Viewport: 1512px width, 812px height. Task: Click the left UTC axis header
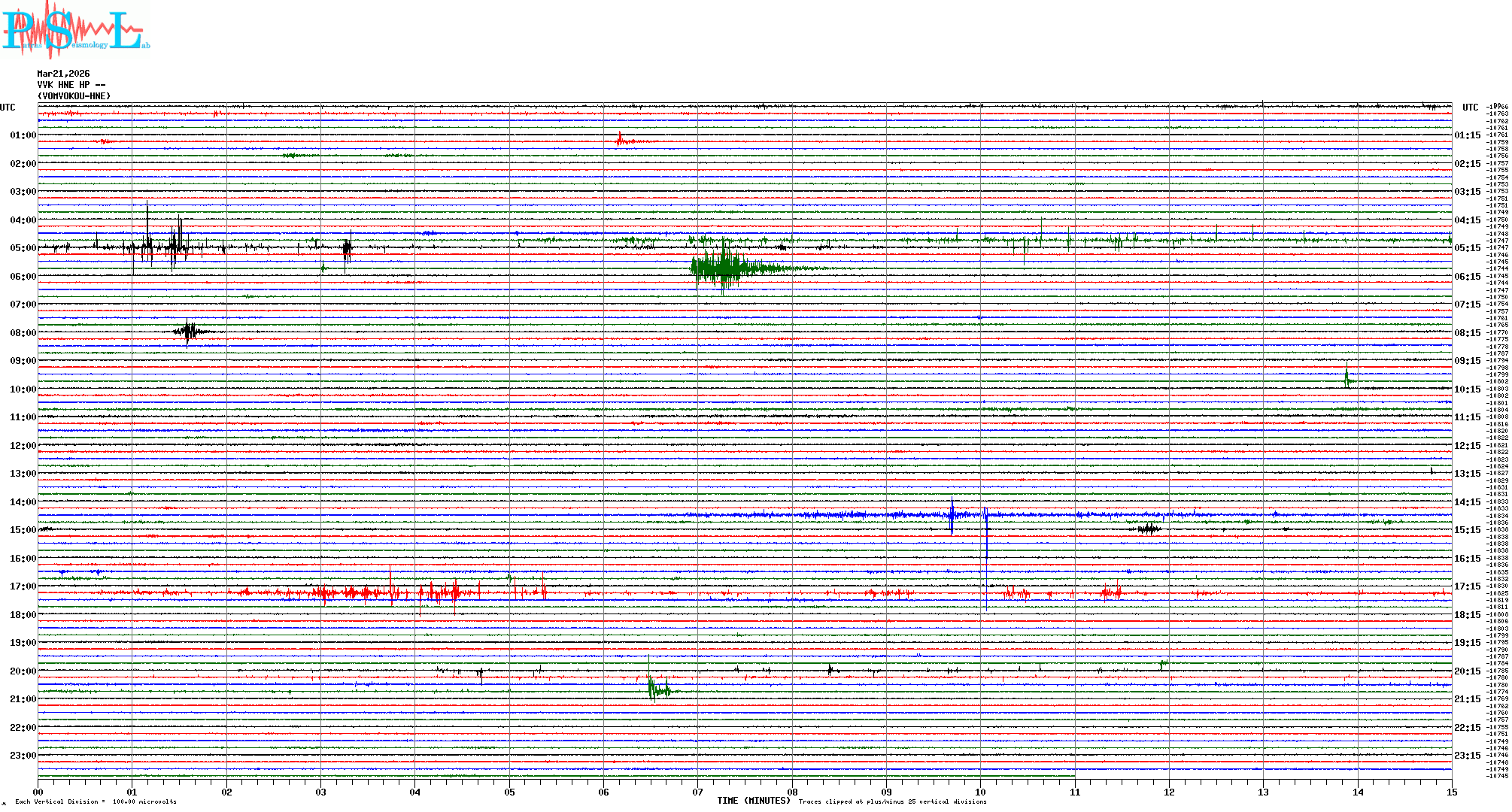point(8,108)
